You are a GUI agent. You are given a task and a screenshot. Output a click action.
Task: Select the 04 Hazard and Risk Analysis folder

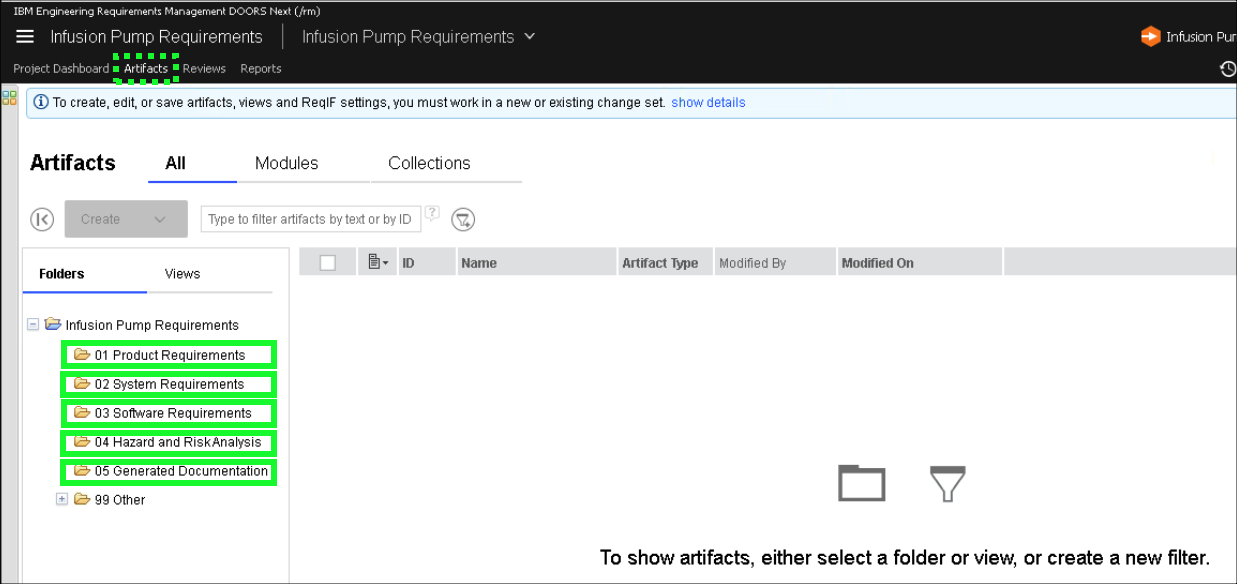click(x=177, y=442)
